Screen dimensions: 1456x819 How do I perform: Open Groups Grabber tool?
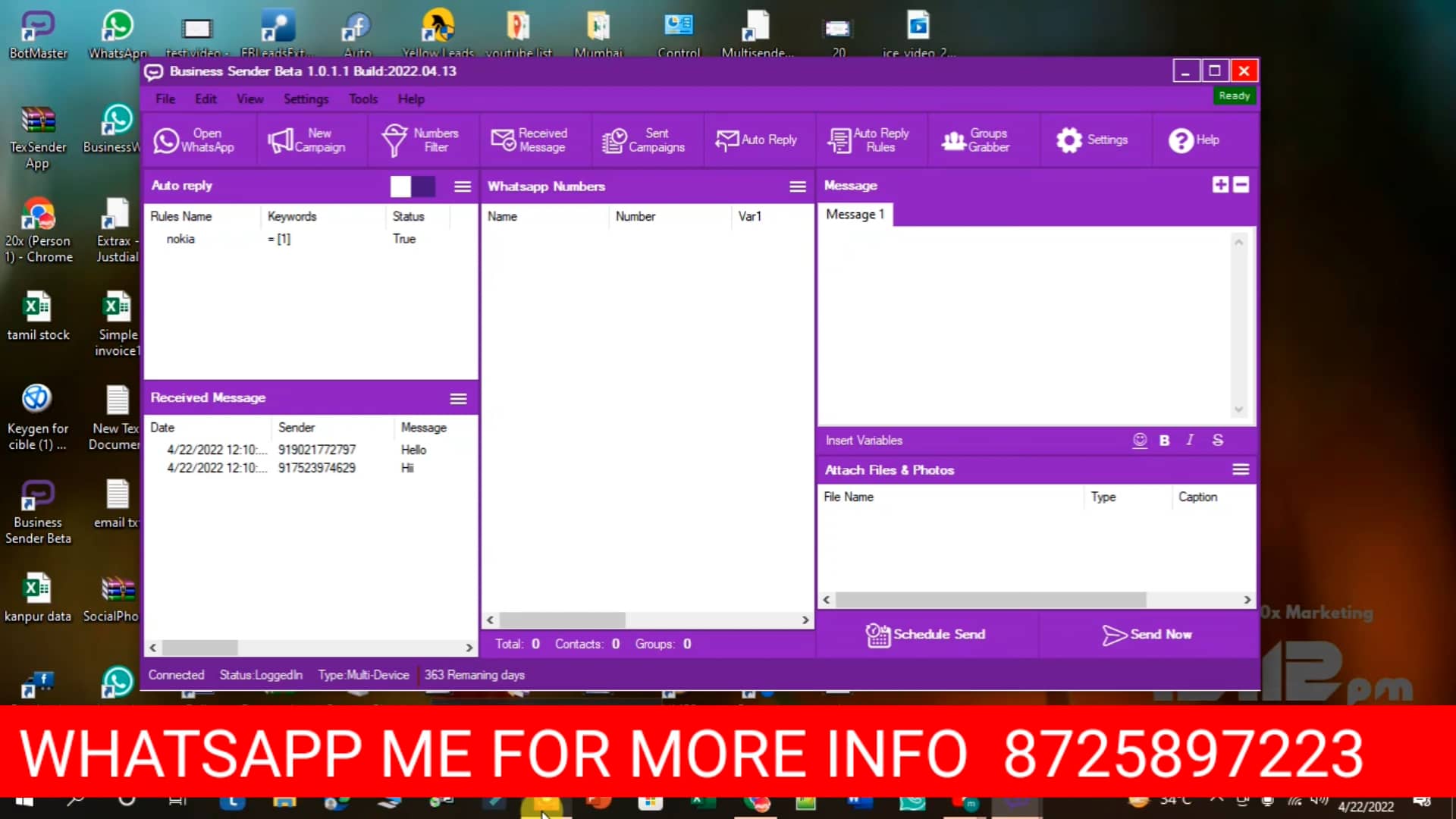click(x=976, y=140)
